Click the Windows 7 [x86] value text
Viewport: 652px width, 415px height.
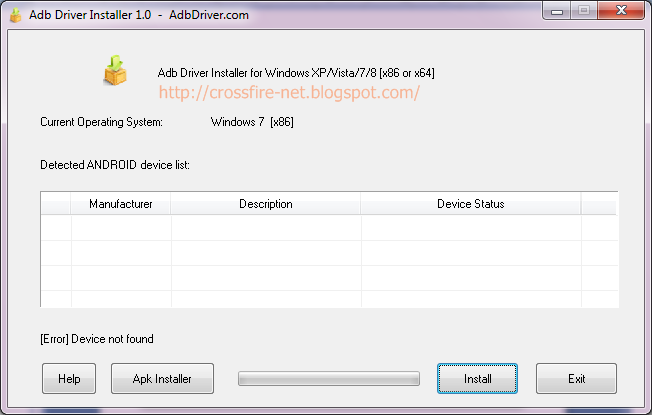(x=252, y=122)
